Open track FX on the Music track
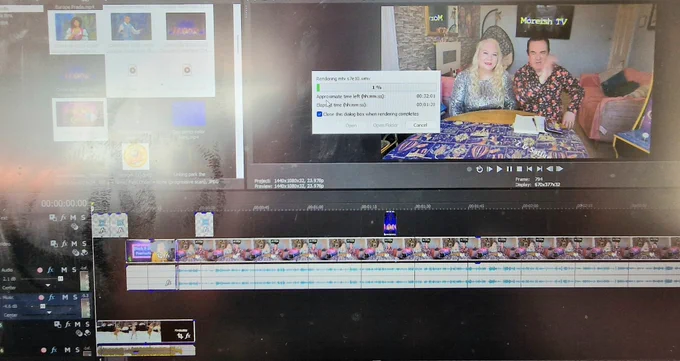This screenshot has height=361, width=680. click(52, 297)
